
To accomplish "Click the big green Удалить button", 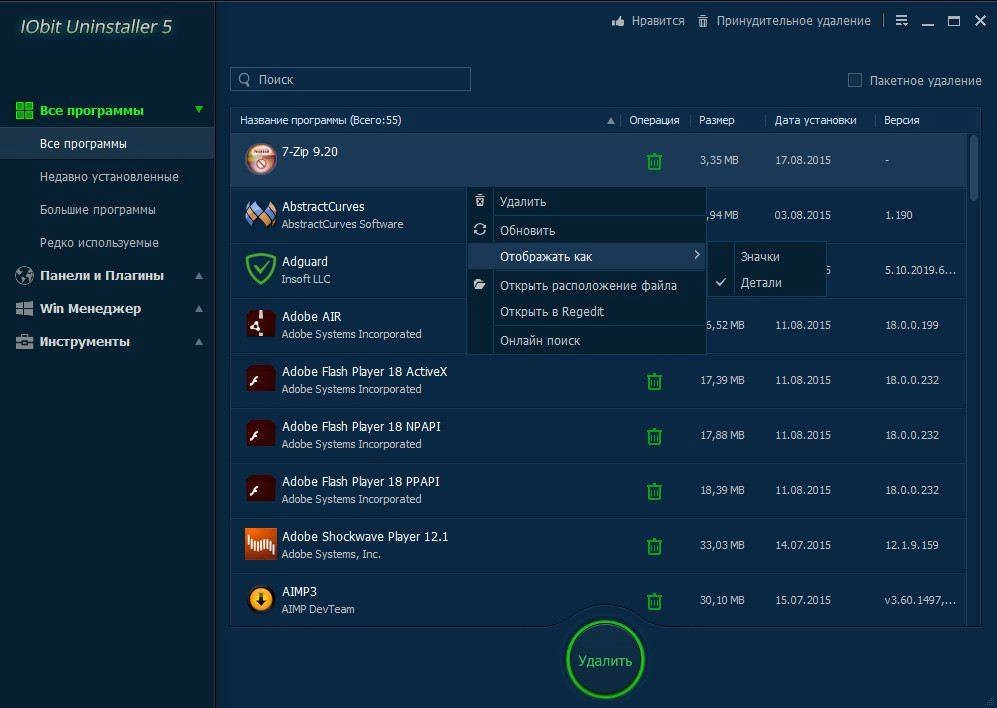I will tap(605, 660).
